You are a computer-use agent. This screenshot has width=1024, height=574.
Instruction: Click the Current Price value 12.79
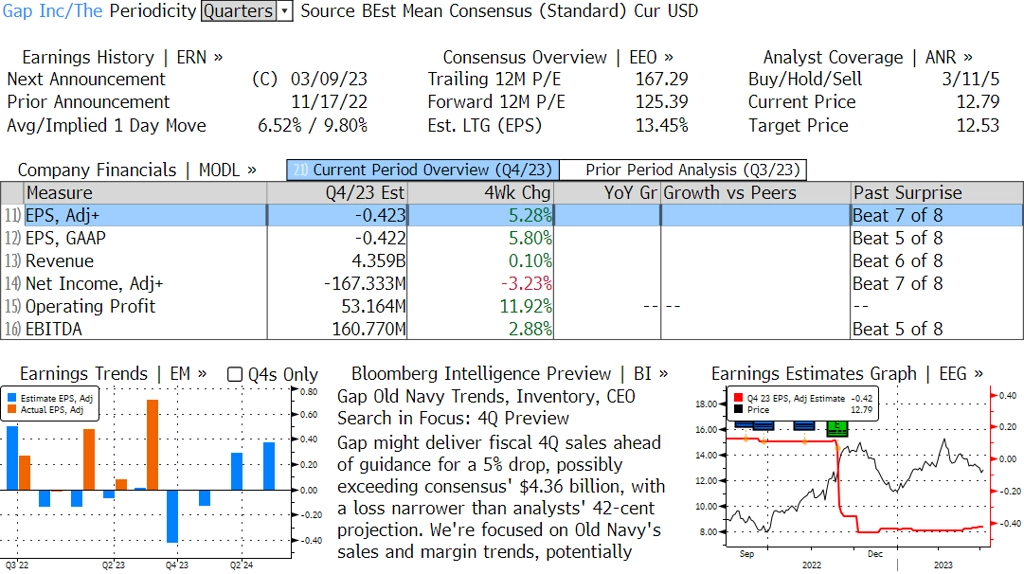(978, 102)
